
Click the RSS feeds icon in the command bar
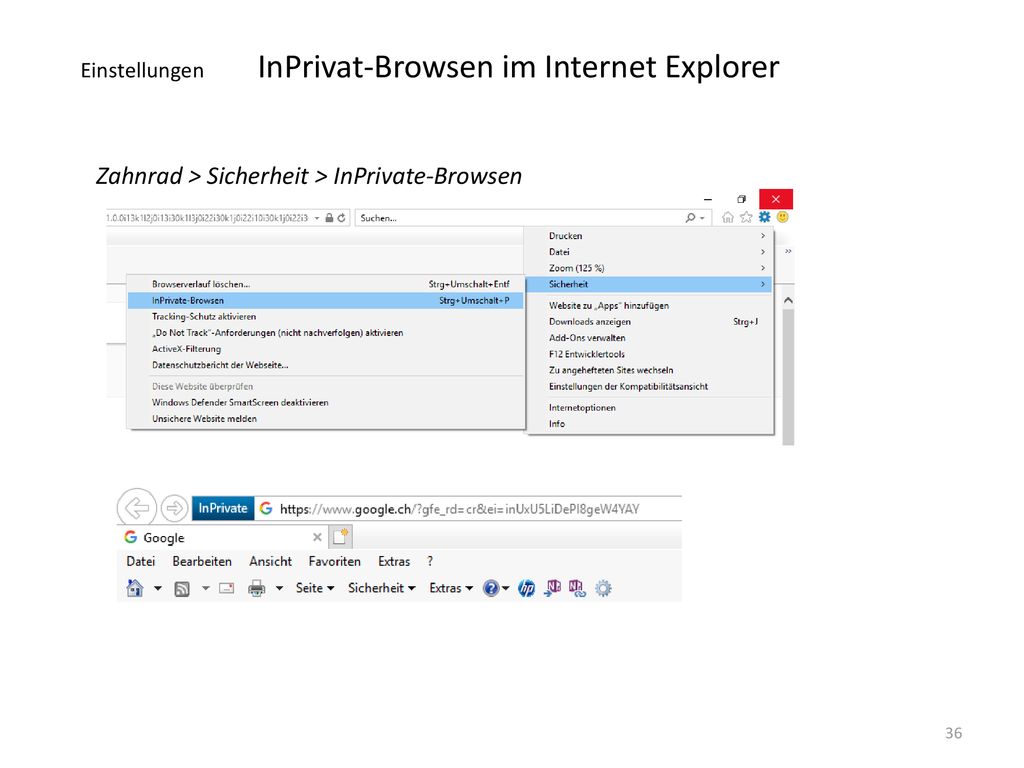pos(182,589)
